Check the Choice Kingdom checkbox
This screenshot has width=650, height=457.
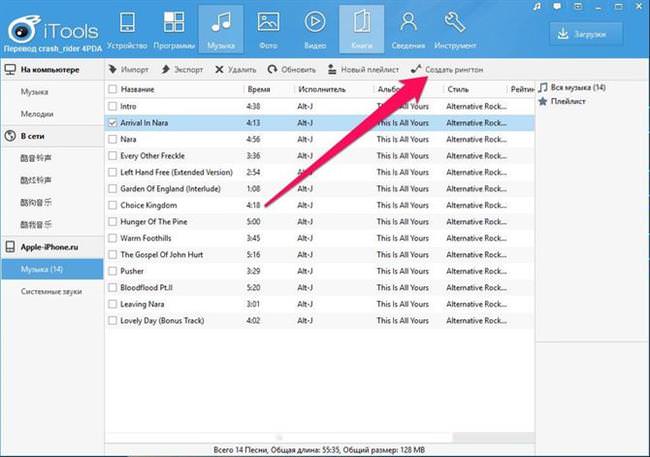pyautogui.click(x=112, y=205)
